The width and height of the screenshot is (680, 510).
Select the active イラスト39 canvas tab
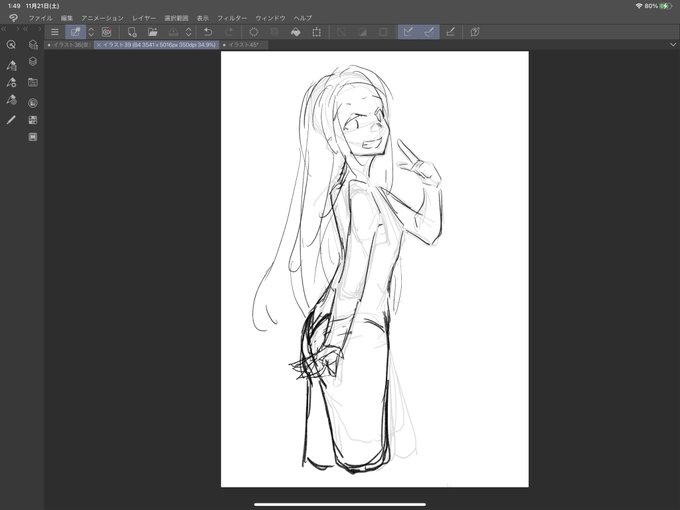tap(159, 45)
